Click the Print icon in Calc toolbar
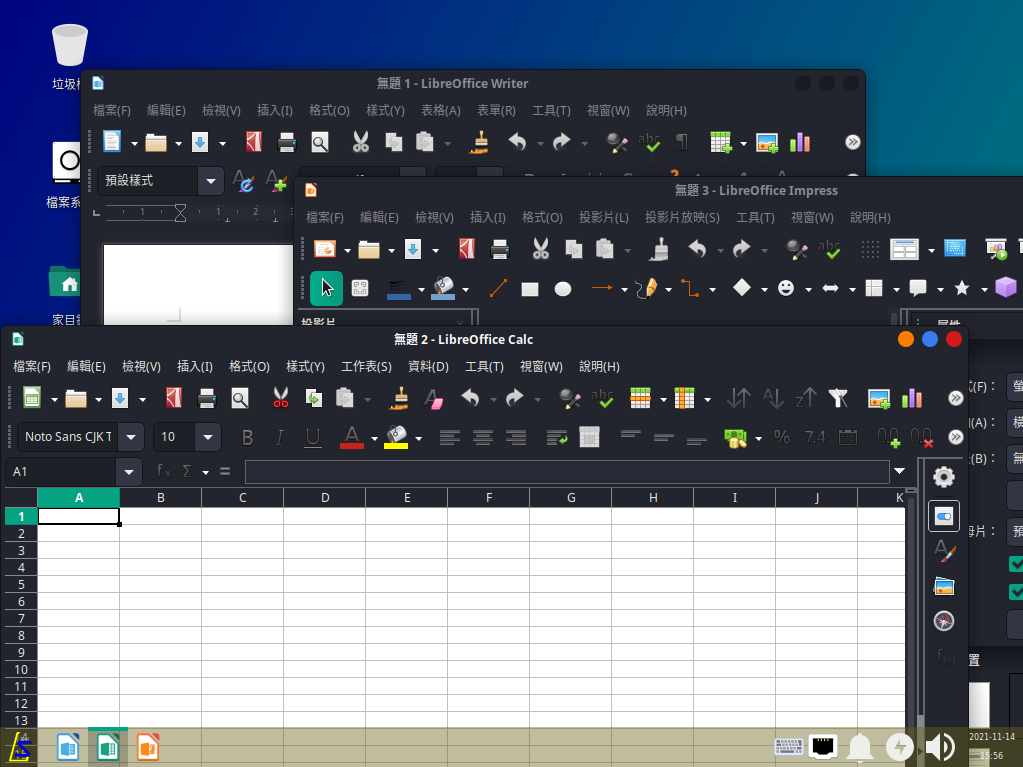 pyautogui.click(x=207, y=398)
